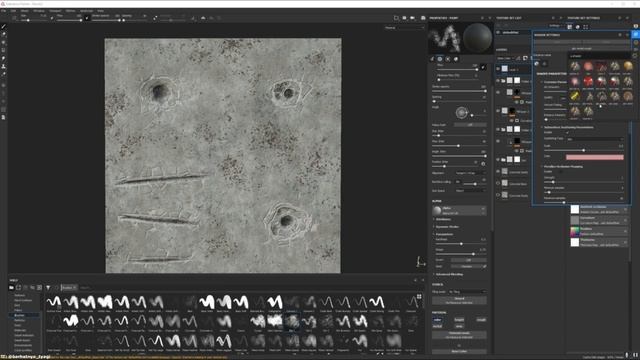Select the Smudge tool
The height and width of the screenshot is (360, 640).
tap(4, 58)
